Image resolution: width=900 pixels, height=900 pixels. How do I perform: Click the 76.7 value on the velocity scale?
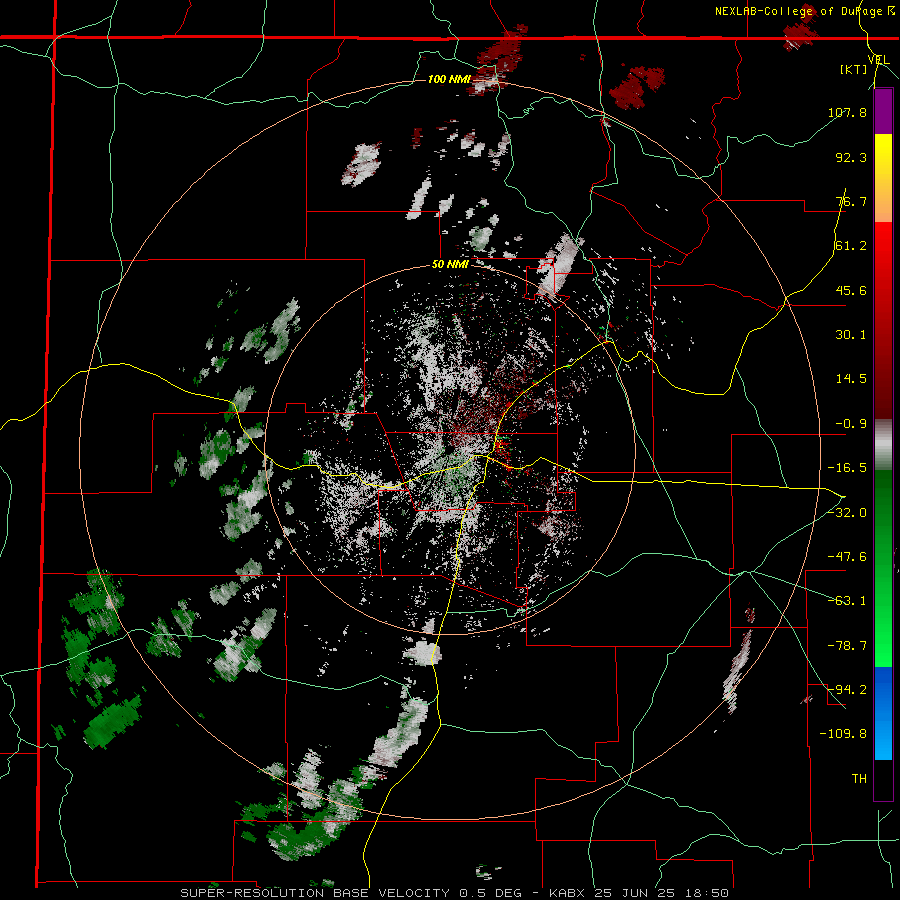point(851,201)
